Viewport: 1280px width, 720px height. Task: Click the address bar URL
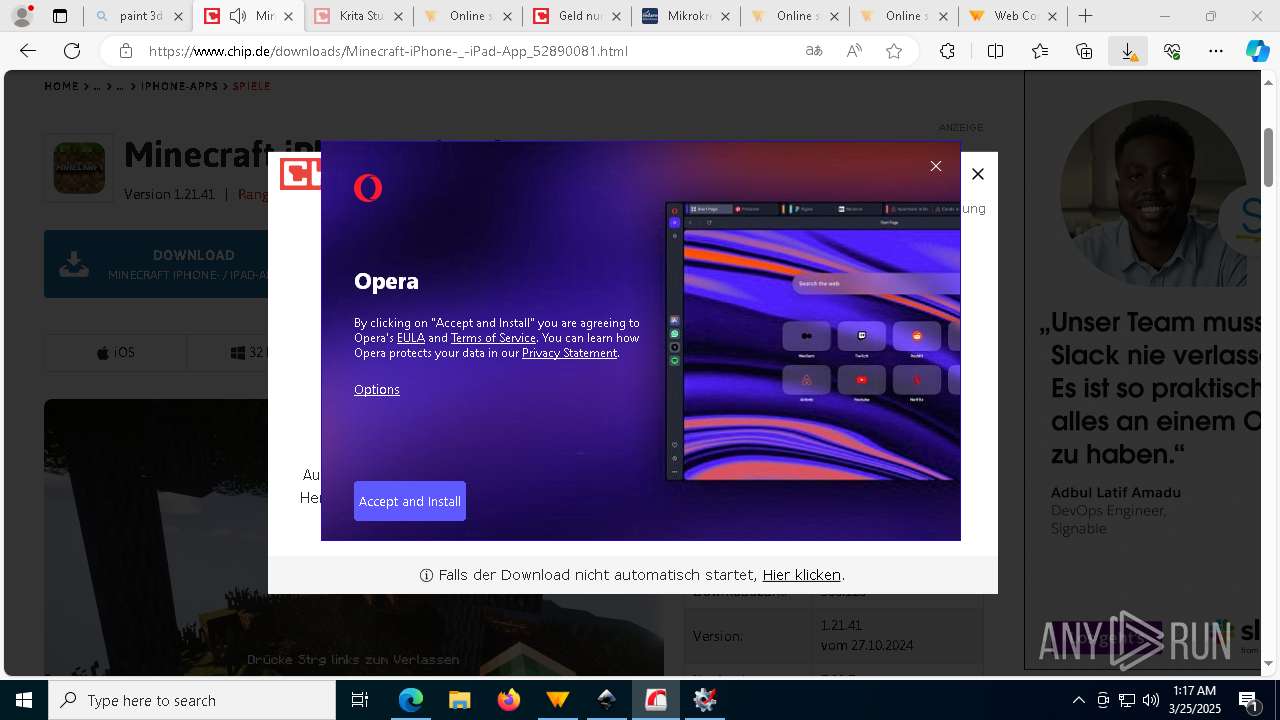[388, 51]
